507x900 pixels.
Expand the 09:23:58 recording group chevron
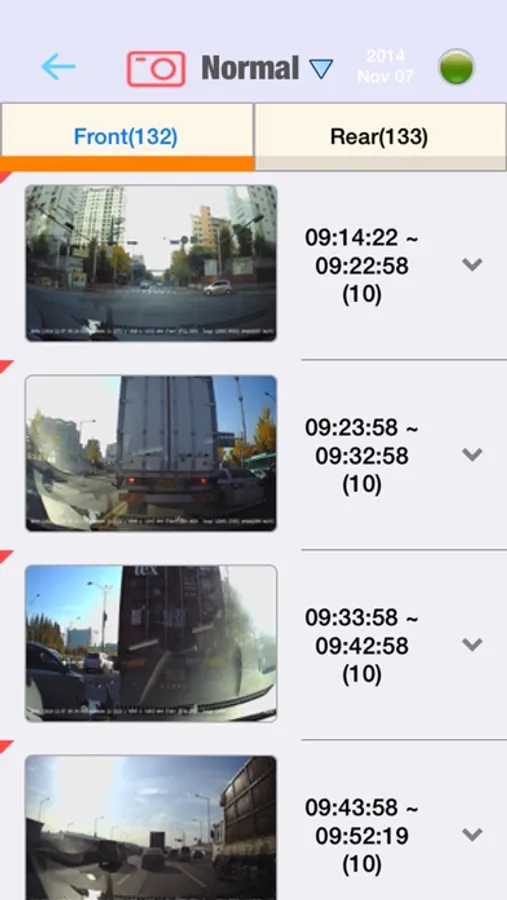pyautogui.click(x=472, y=455)
